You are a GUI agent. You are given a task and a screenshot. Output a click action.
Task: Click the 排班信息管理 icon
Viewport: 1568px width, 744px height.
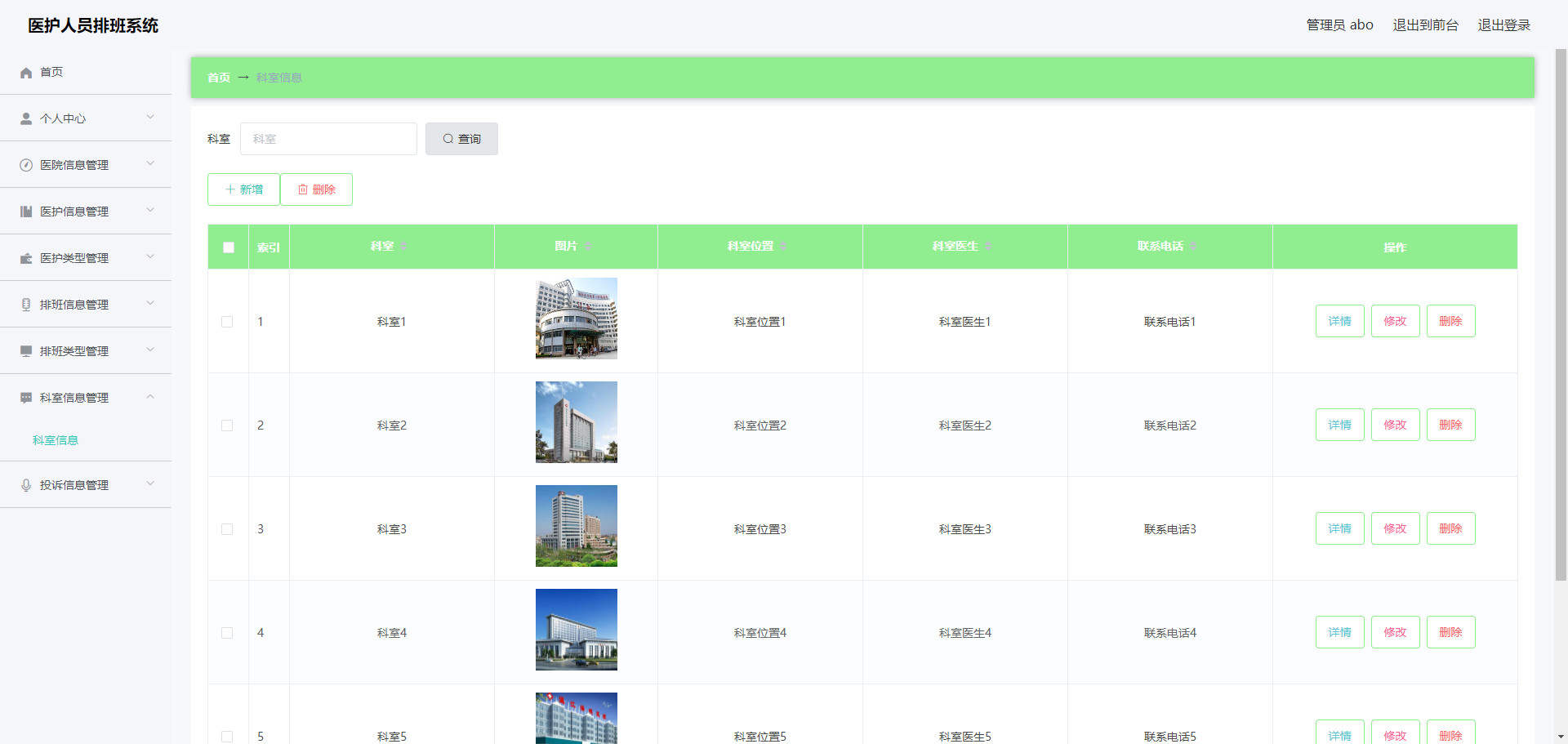click(x=26, y=305)
